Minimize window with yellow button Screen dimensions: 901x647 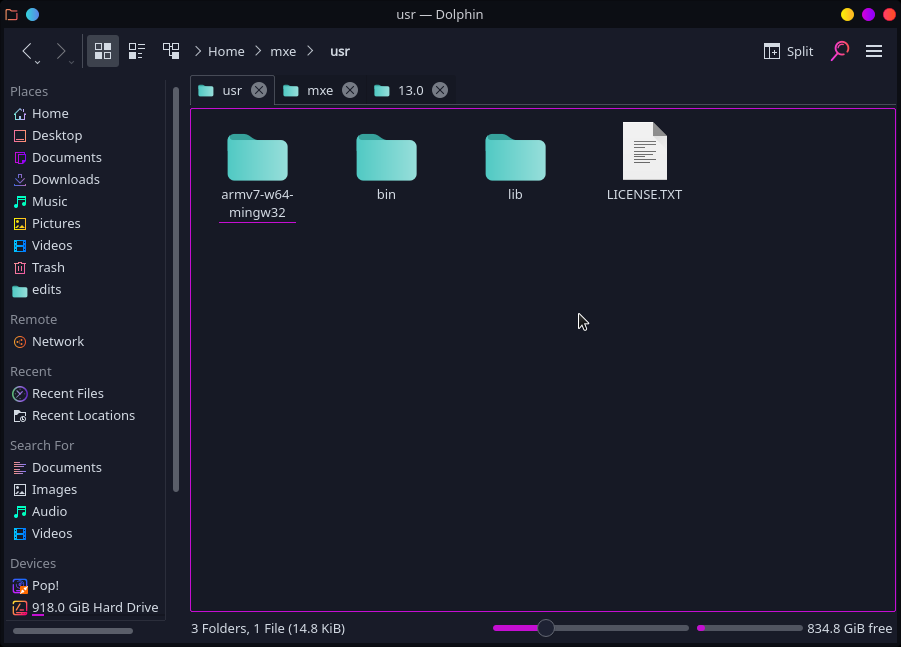[848, 14]
